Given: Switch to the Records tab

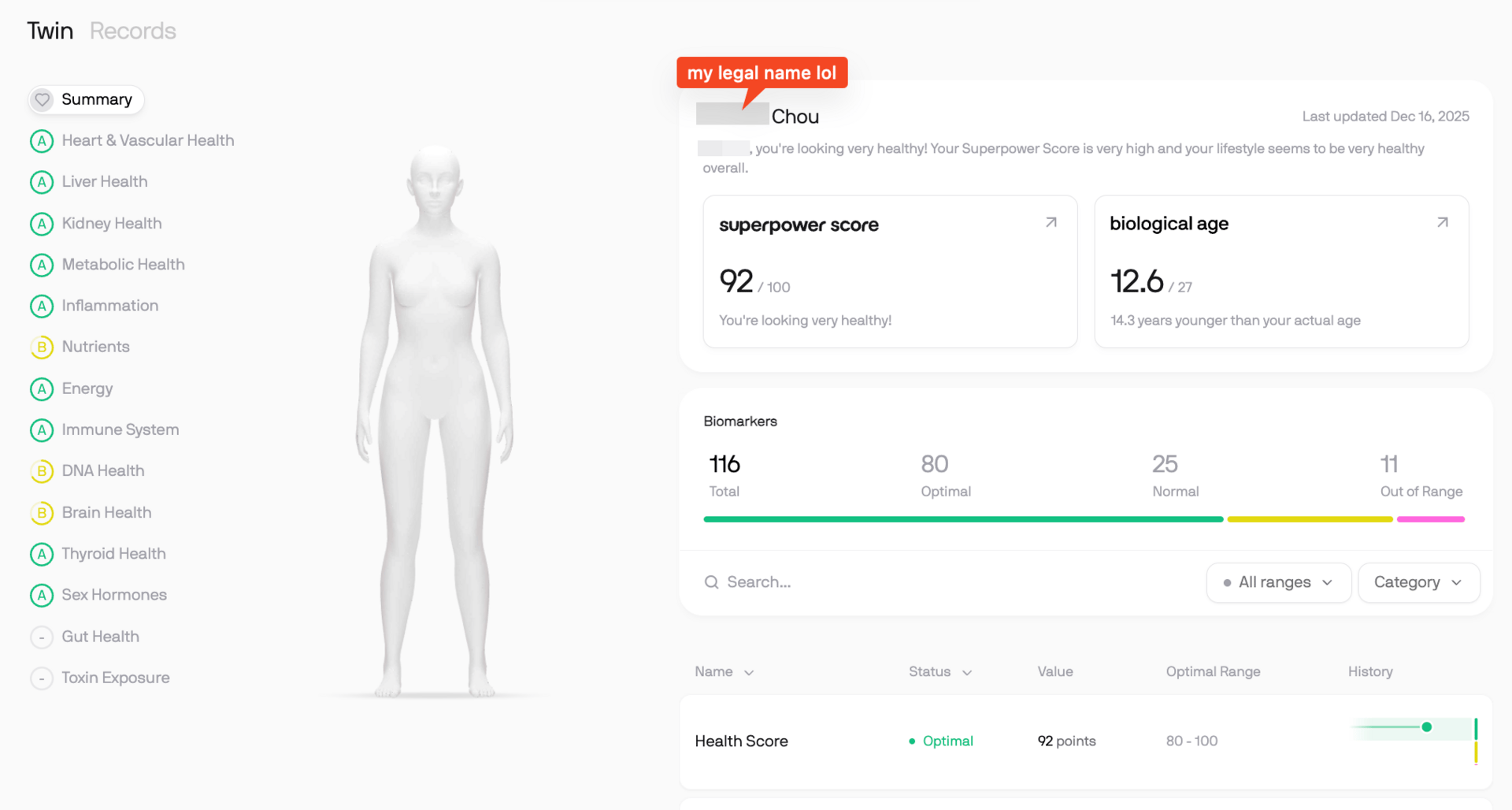Looking at the screenshot, I should pos(133,31).
